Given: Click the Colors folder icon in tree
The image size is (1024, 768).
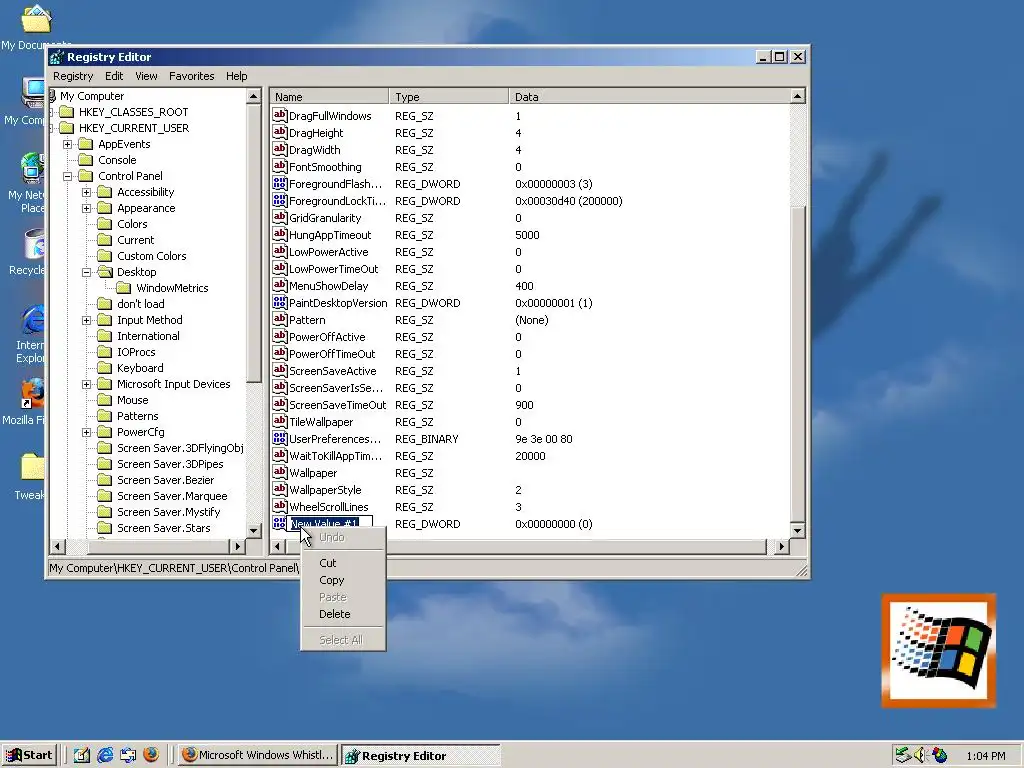Looking at the screenshot, I should coord(105,224).
